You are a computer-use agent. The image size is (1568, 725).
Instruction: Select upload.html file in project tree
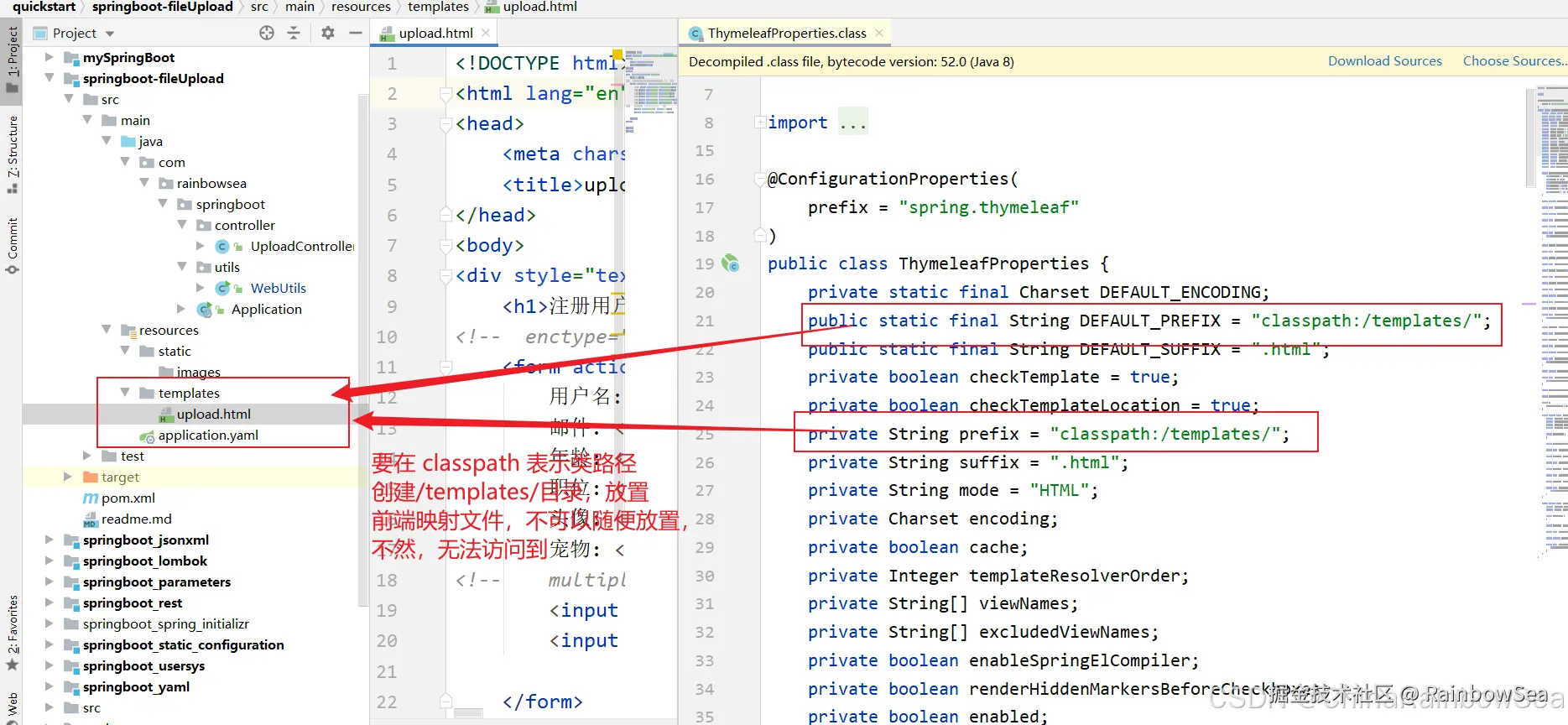pyautogui.click(x=213, y=415)
